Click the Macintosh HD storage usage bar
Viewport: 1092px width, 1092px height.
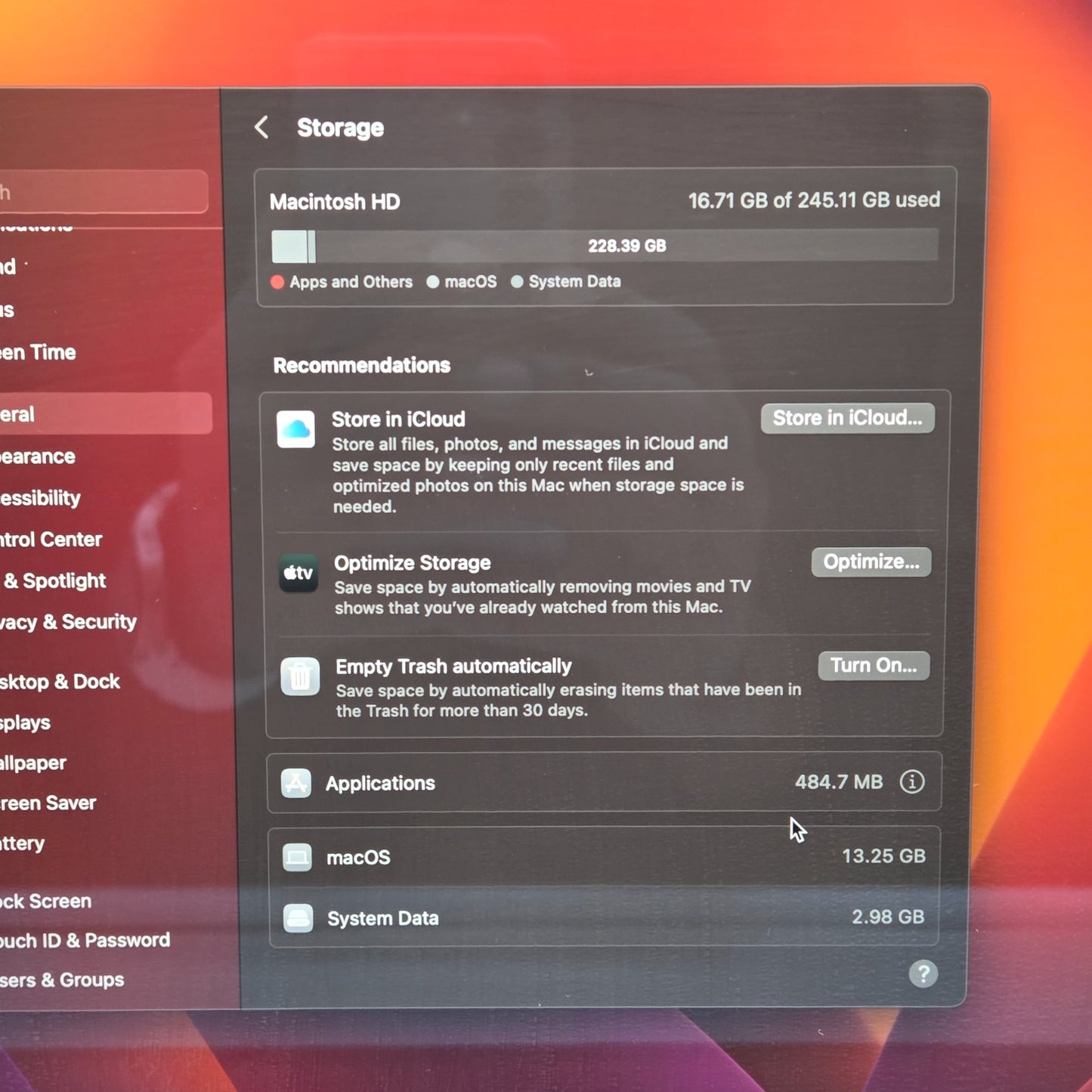click(605, 246)
